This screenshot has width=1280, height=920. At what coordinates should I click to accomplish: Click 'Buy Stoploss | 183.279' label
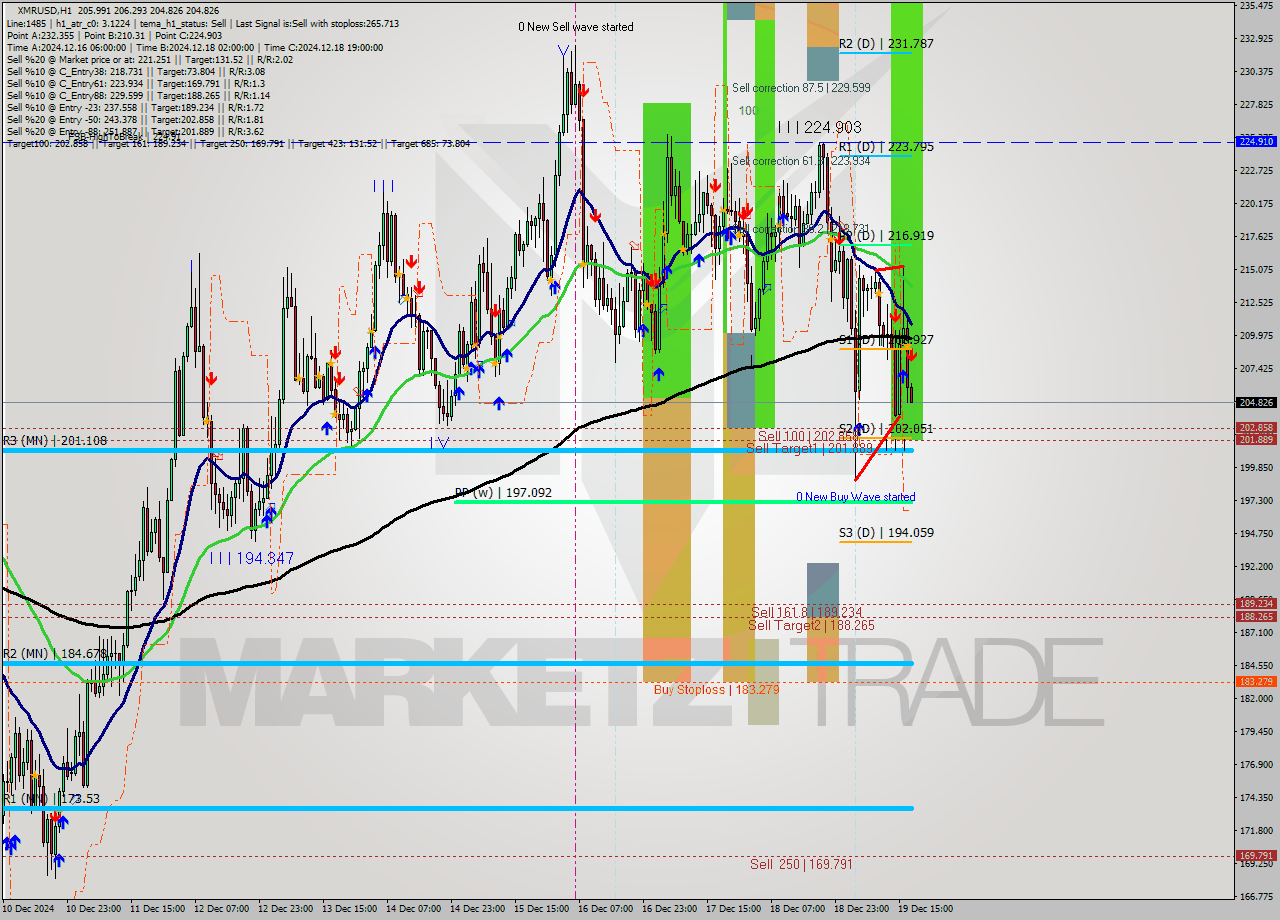click(716, 690)
